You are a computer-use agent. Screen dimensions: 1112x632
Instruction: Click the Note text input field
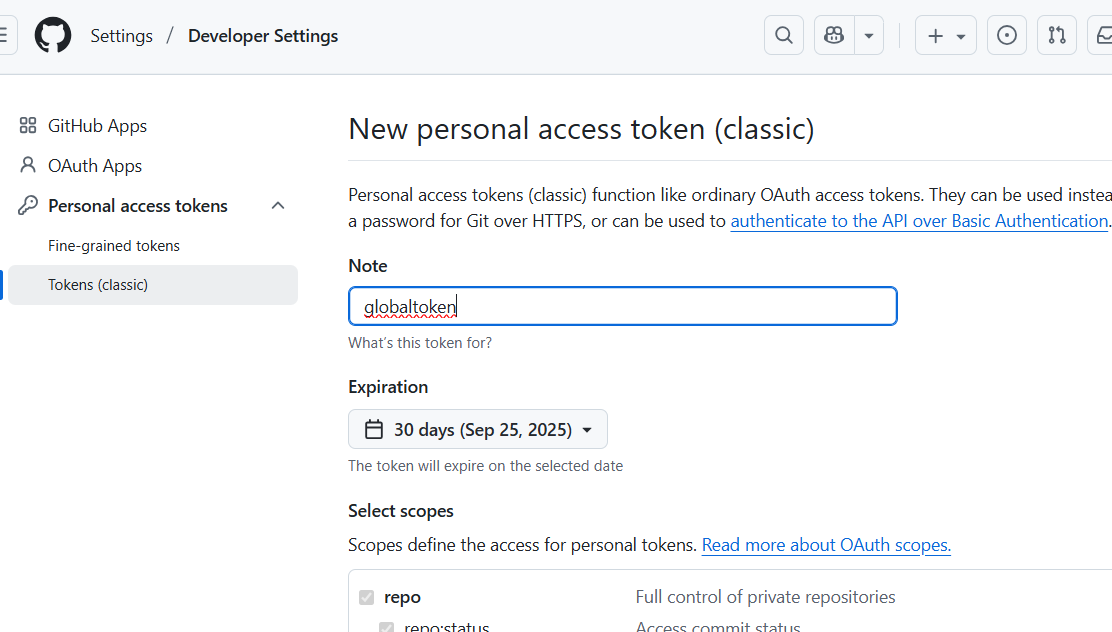point(622,307)
